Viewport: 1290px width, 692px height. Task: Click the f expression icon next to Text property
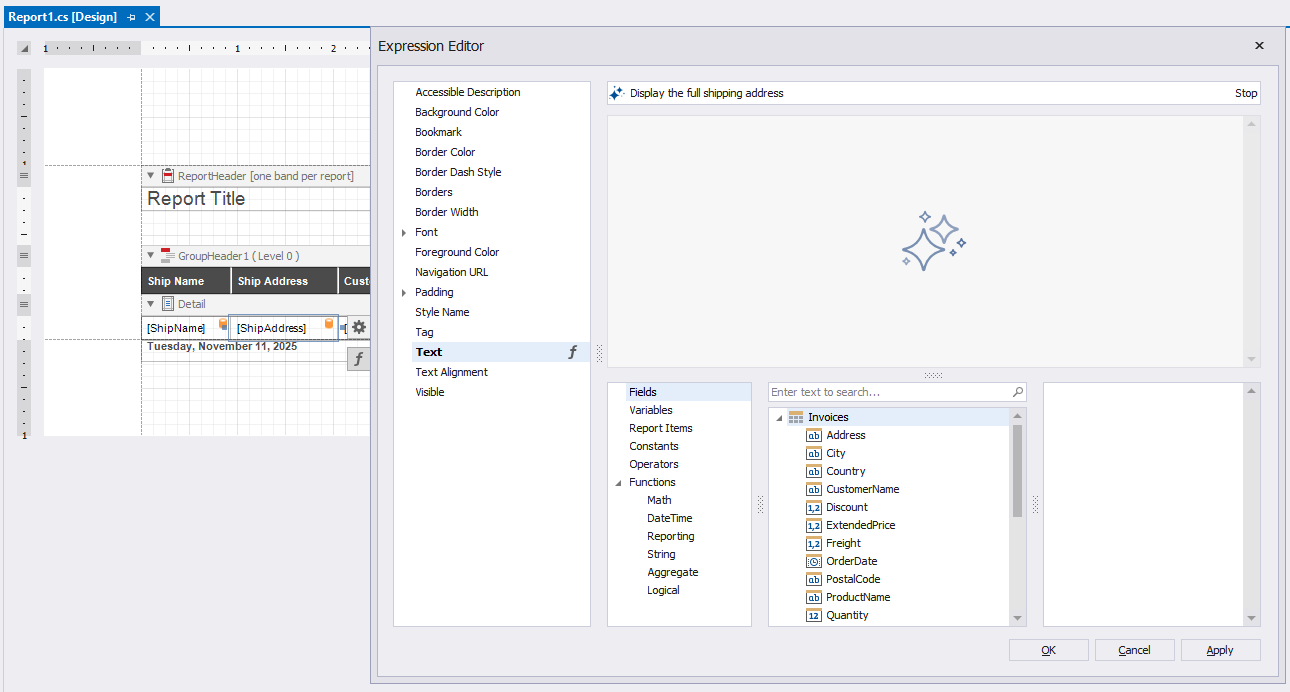(x=573, y=352)
